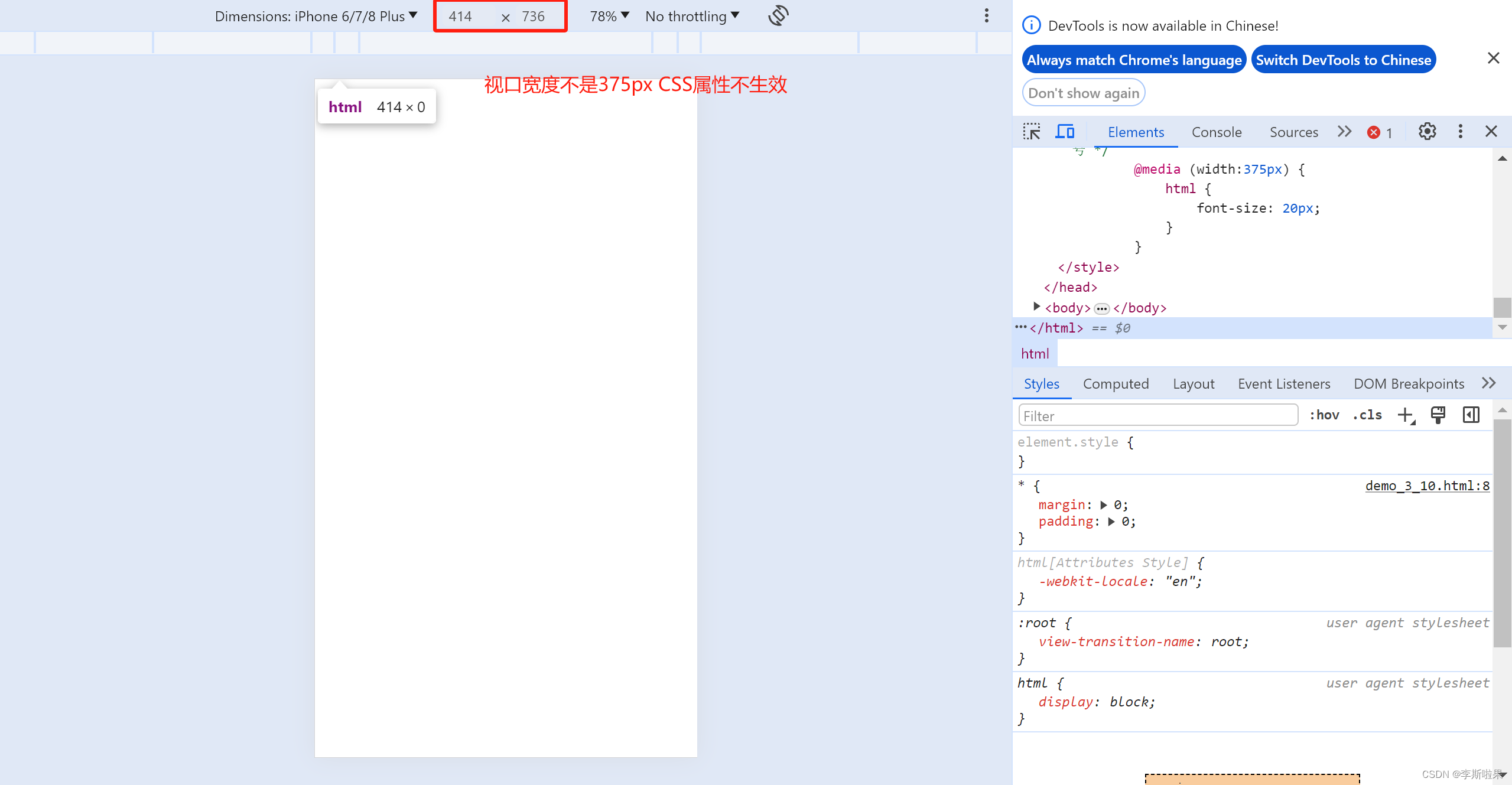Switch DevTools to Chinese language
This screenshot has height=785, width=1512.
click(x=1344, y=59)
